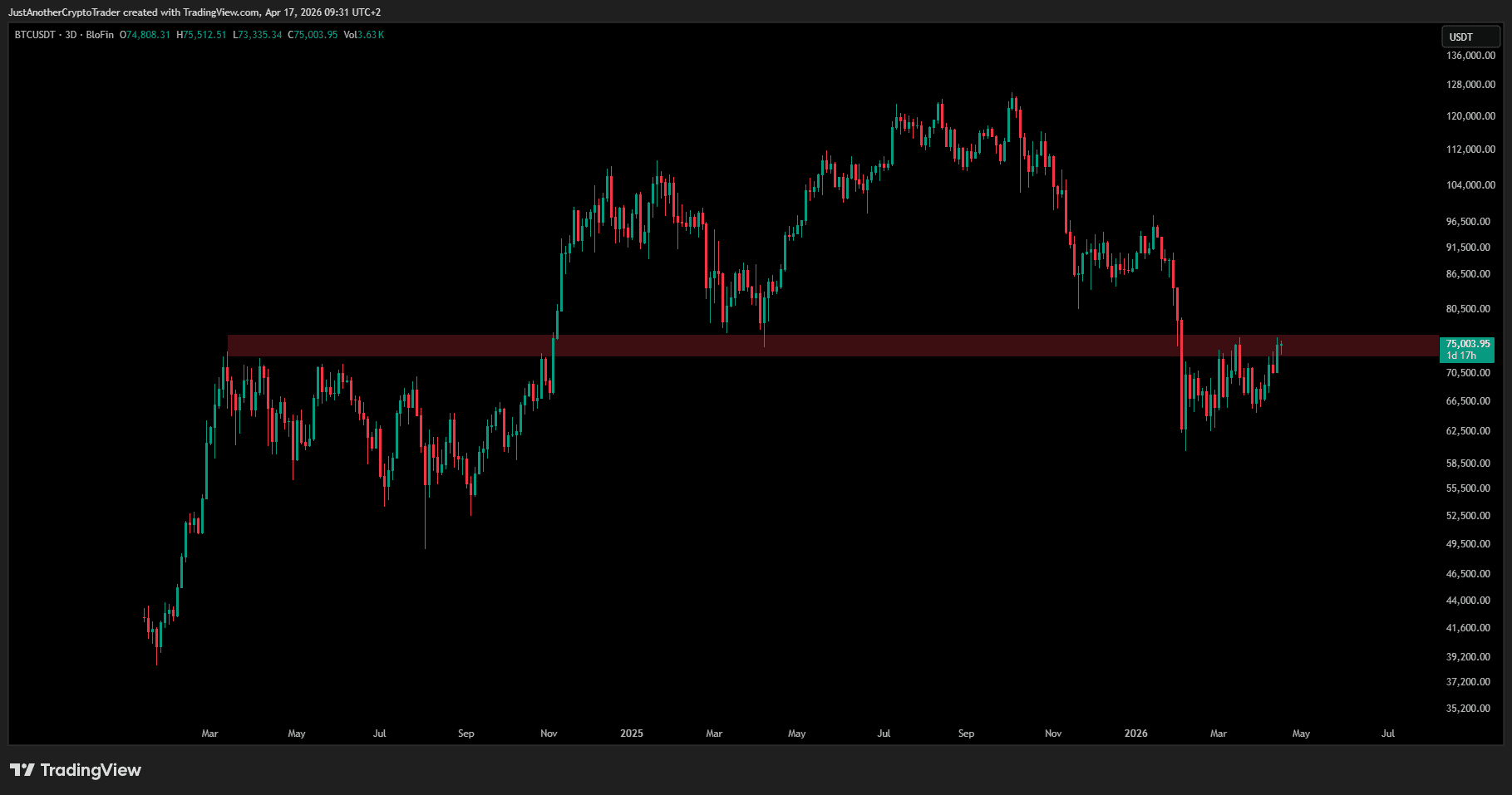Click the high price H75,512.51 value

pos(201,35)
